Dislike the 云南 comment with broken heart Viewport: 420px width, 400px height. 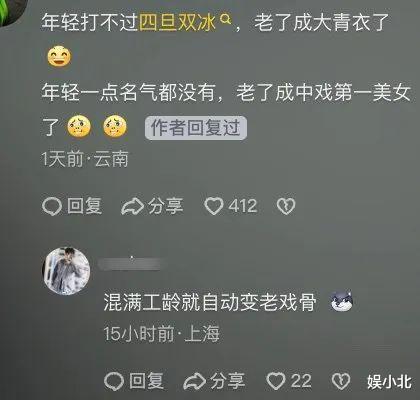click(286, 206)
